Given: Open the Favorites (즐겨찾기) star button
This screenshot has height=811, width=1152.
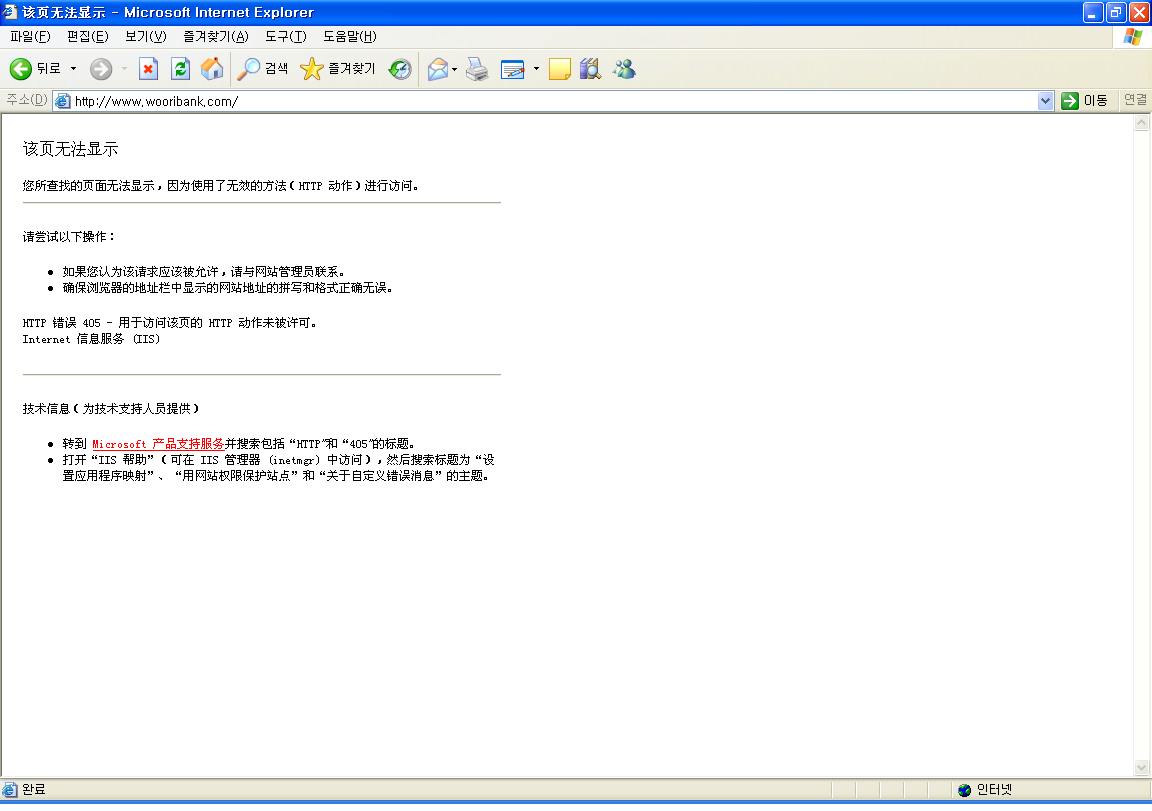Looking at the screenshot, I should pos(338,69).
